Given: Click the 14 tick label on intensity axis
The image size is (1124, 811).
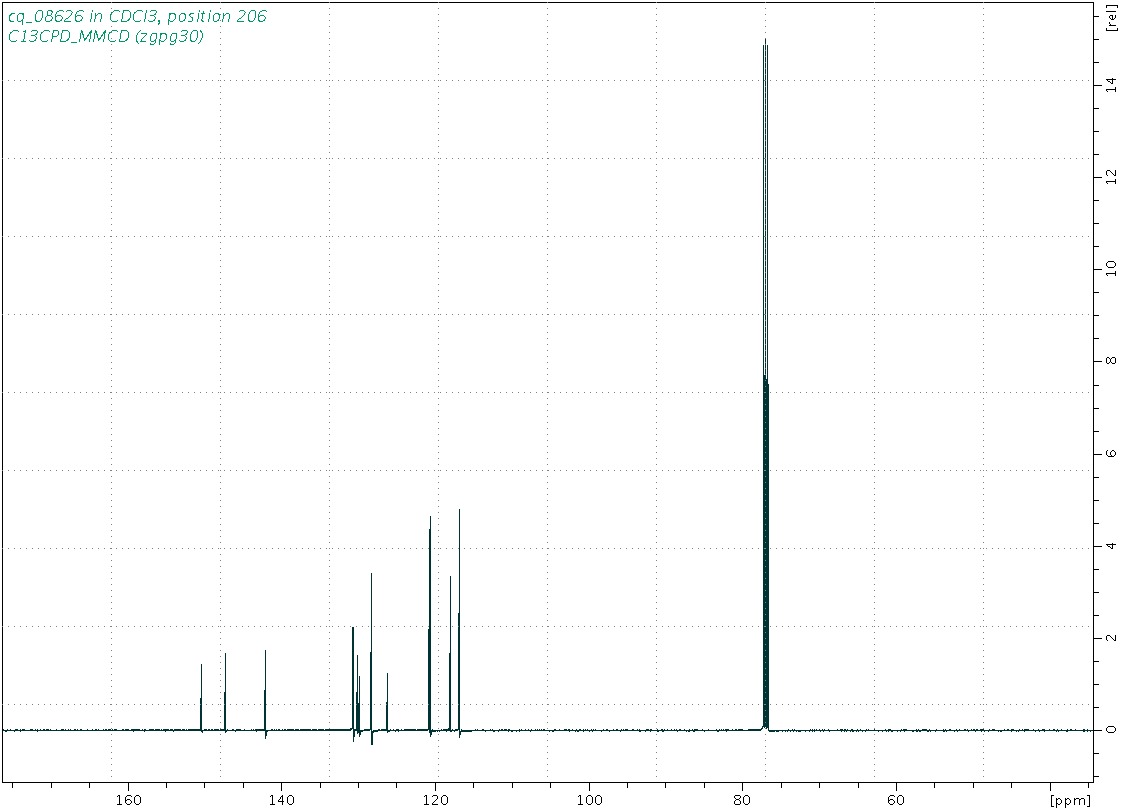Looking at the screenshot, I should click(x=1111, y=83).
